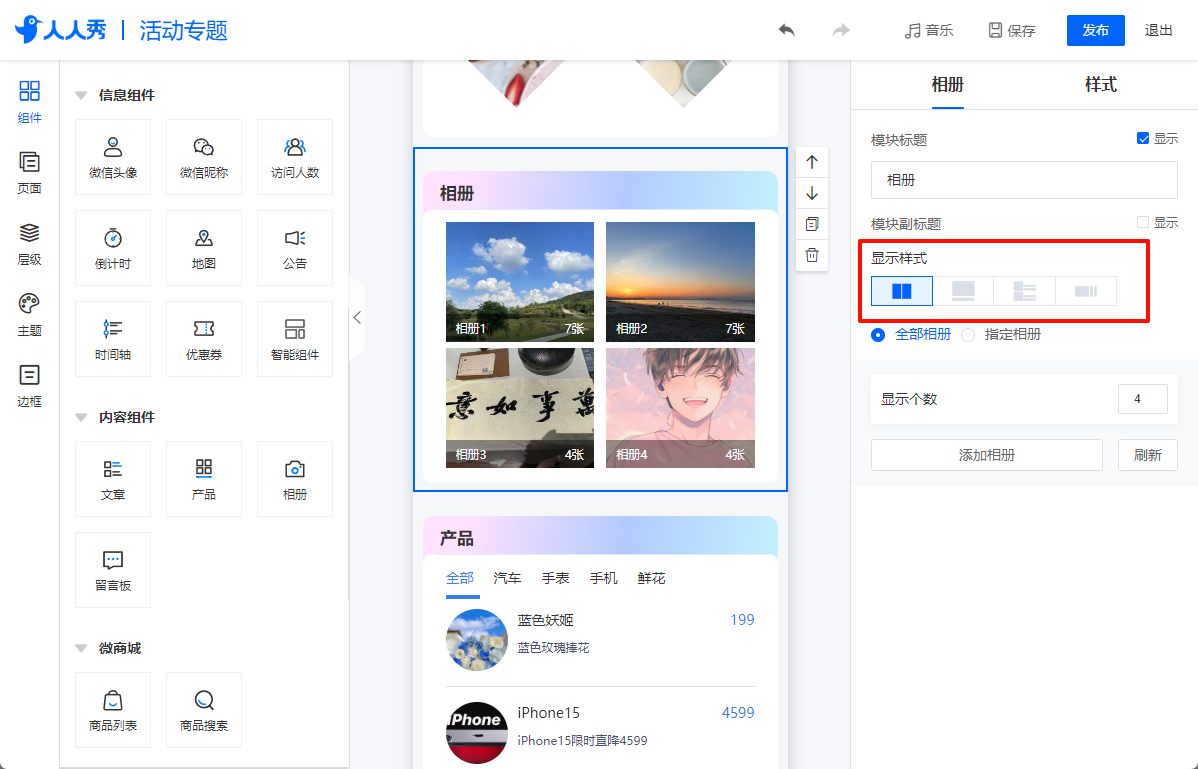This screenshot has height=769, width=1198.
Task: Add the 微信昵称 component
Action: tap(204, 157)
